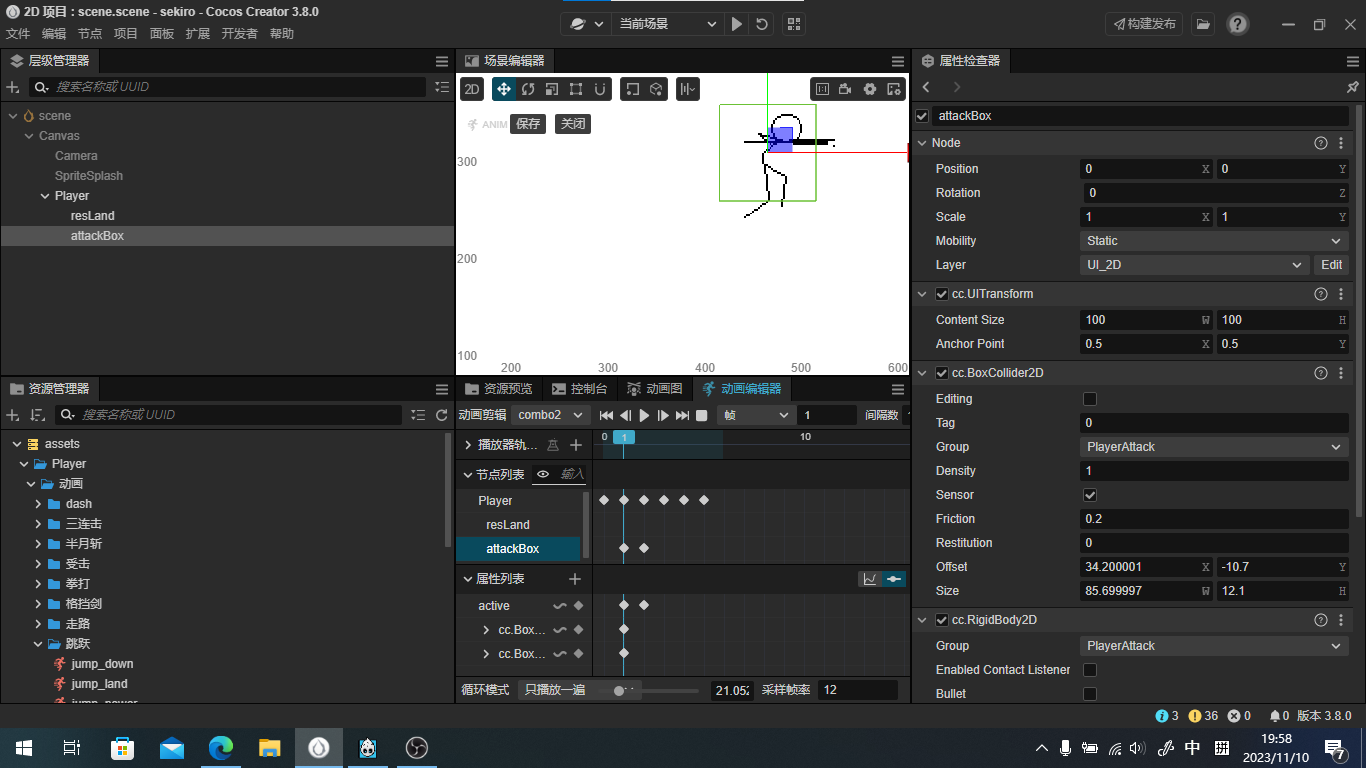The height and width of the screenshot is (768, 1366).
Task: Switch to the 资源预览 tab
Action: tap(499, 389)
